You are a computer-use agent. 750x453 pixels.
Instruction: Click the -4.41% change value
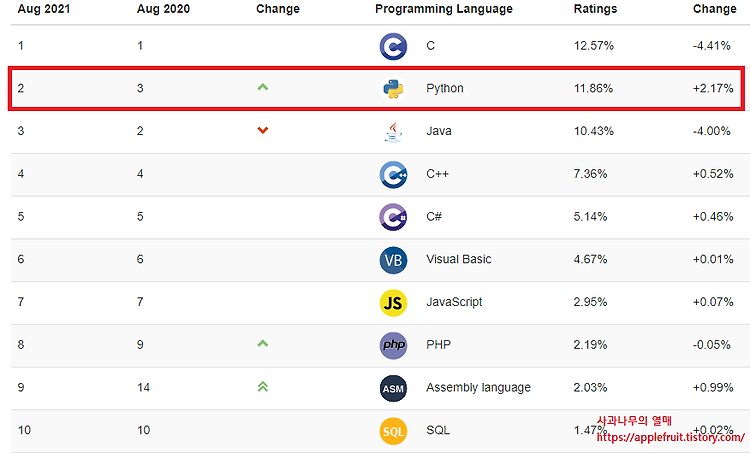click(712, 46)
